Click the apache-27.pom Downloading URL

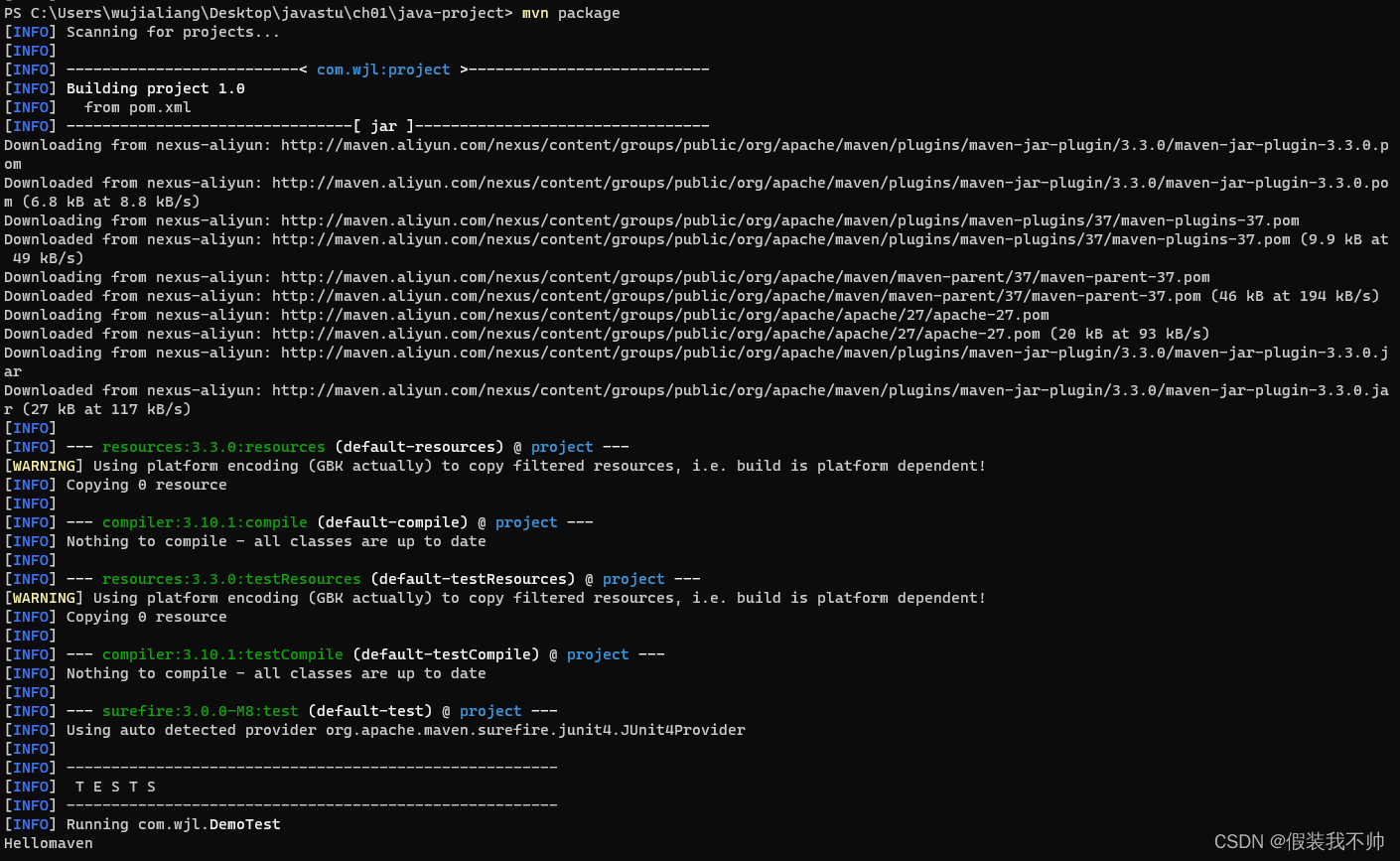coord(665,315)
